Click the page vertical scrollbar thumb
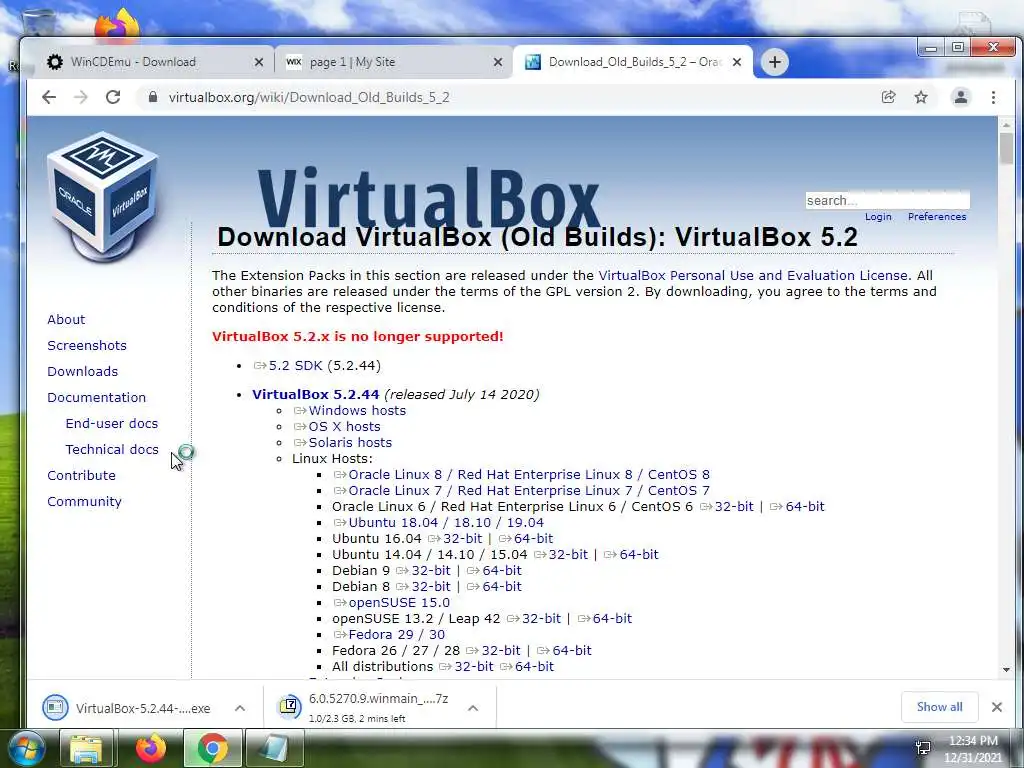 1006,149
